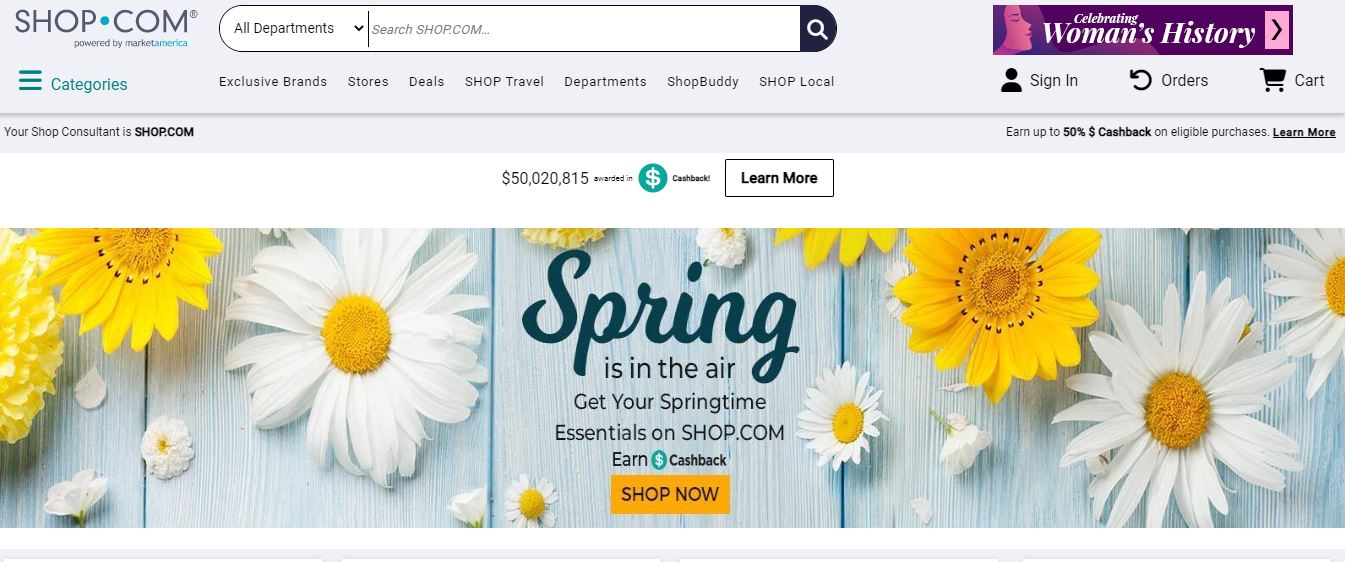Select ShopBuddy in the navigation
Viewport: 1345px width, 562px height.
click(703, 82)
